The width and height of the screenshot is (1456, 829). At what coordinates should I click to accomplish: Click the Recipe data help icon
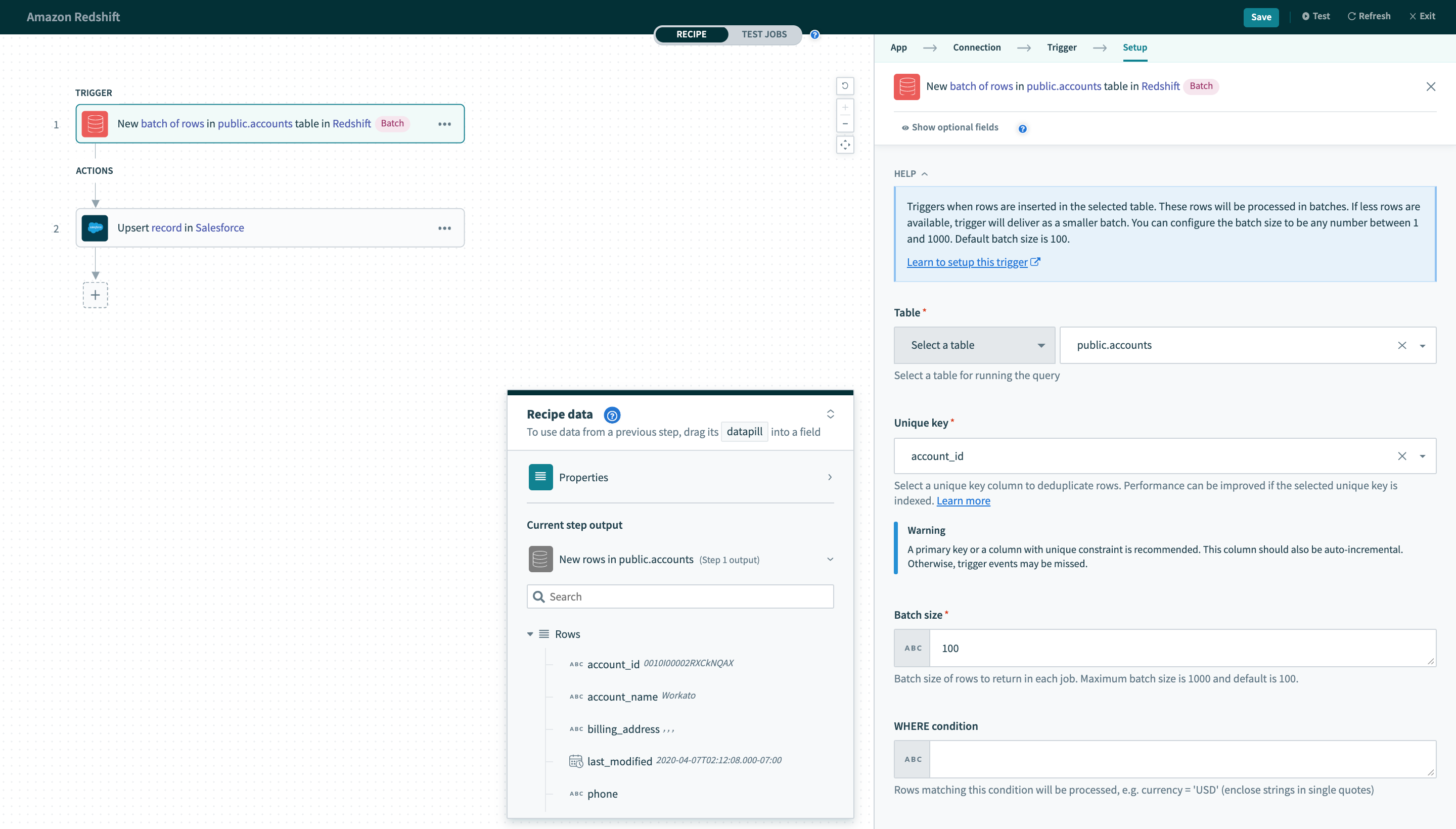612,415
